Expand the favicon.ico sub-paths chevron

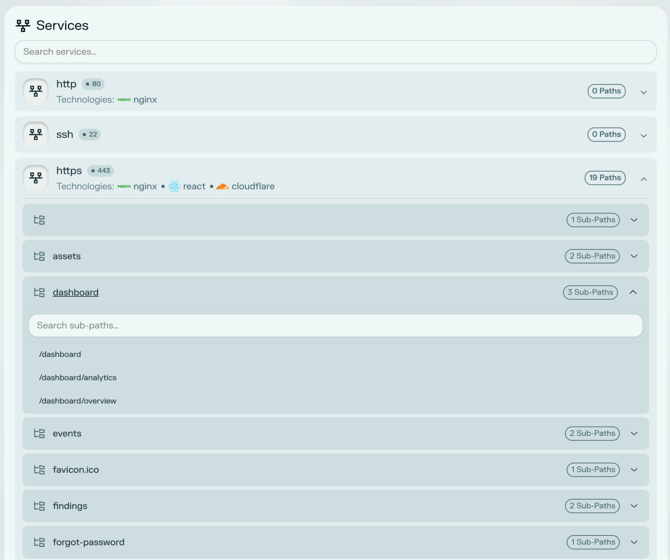coord(634,470)
